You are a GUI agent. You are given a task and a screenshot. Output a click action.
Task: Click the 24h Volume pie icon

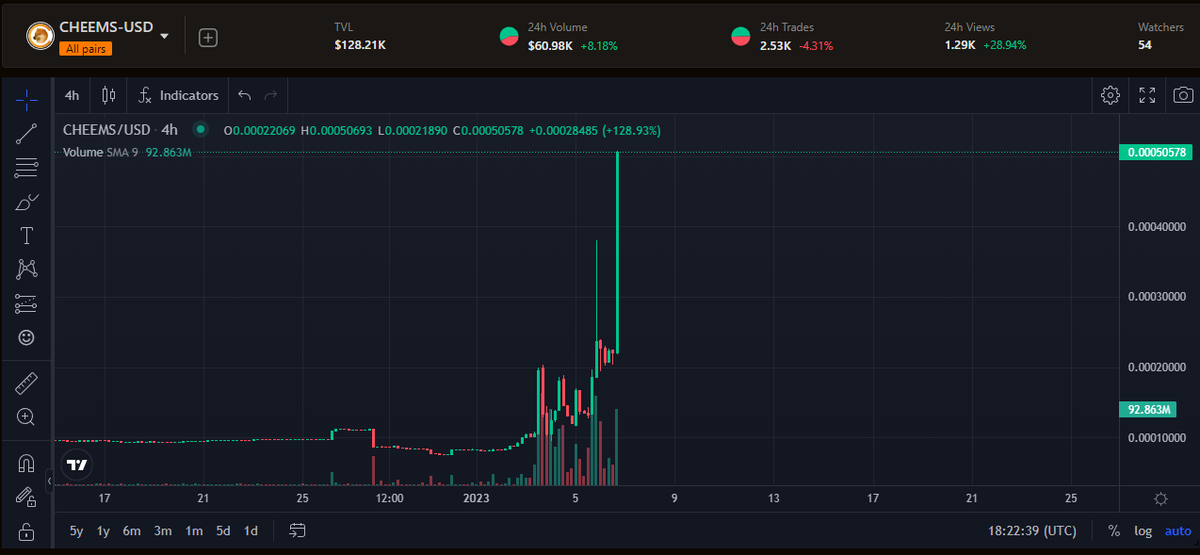(508, 37)
